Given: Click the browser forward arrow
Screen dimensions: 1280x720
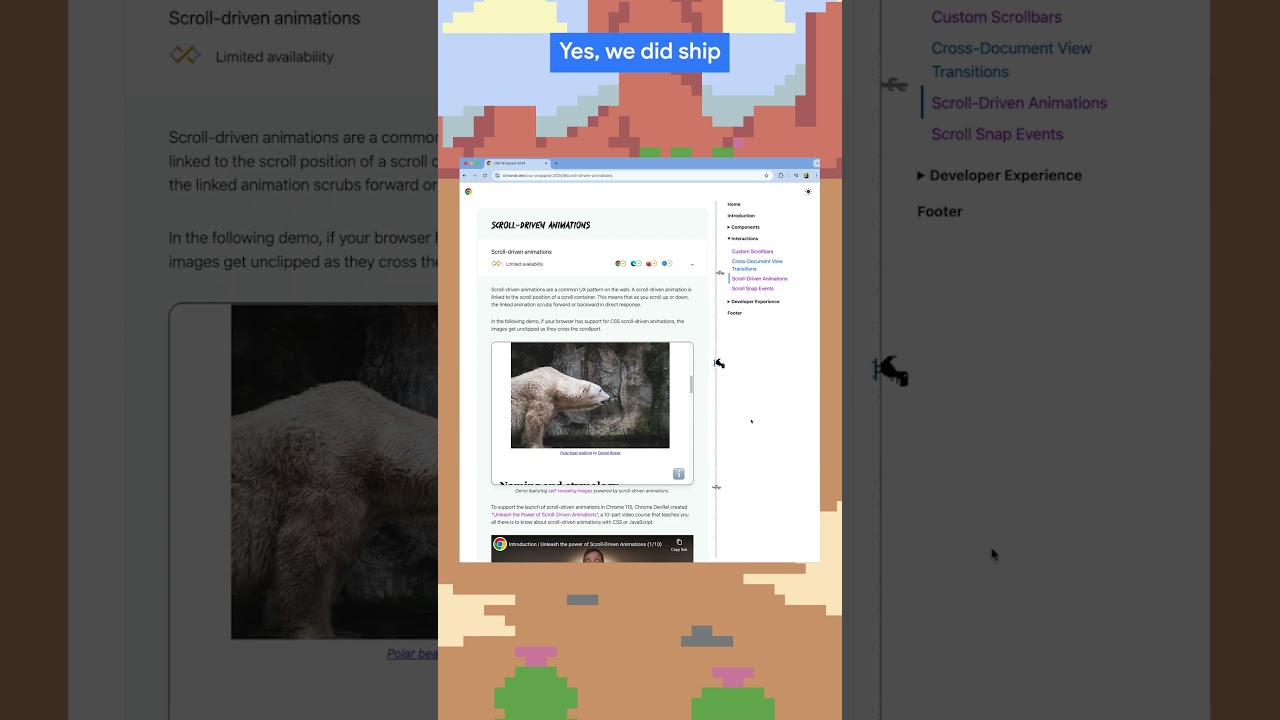Looking at the screenshot, I should point(474,175).
